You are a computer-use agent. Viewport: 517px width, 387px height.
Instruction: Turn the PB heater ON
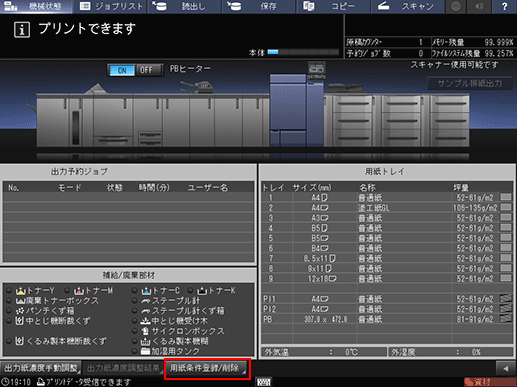pyautogui.click(x=122, y=70)
